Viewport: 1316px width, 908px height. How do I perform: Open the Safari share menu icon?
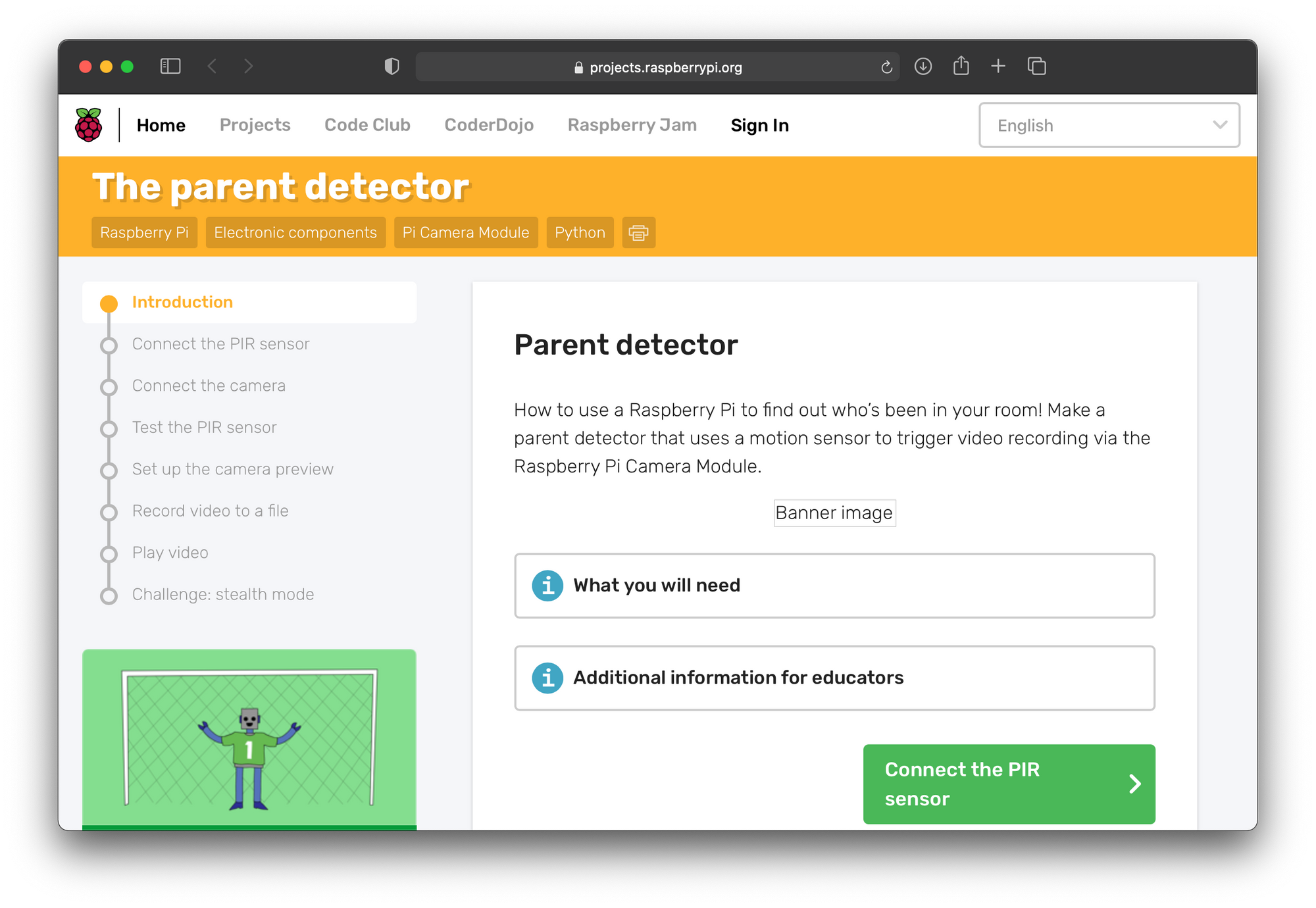tap(961, 66)
